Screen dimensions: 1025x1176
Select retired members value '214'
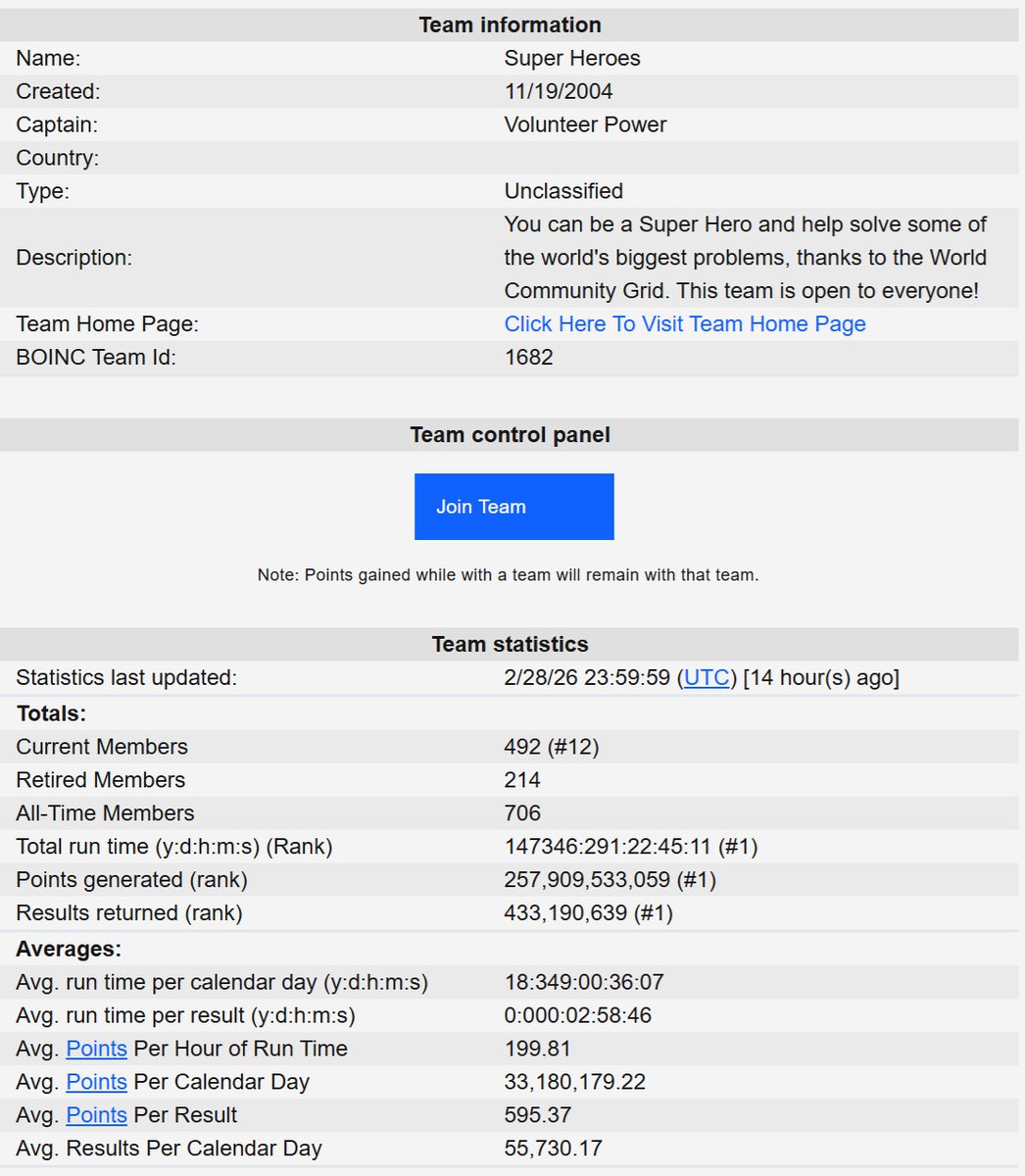coord(522,780)
